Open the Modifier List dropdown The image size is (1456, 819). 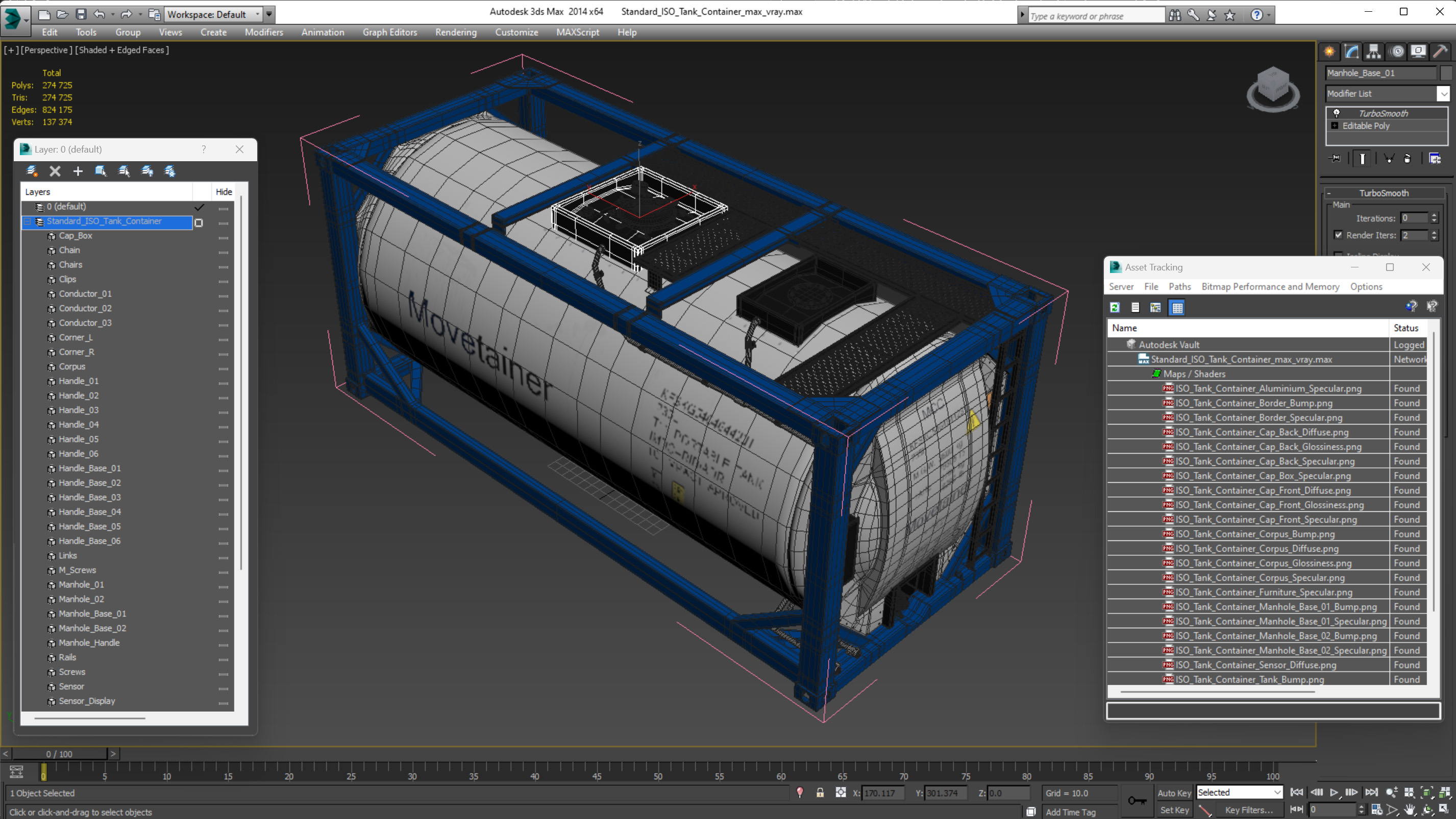(1444, 94)
